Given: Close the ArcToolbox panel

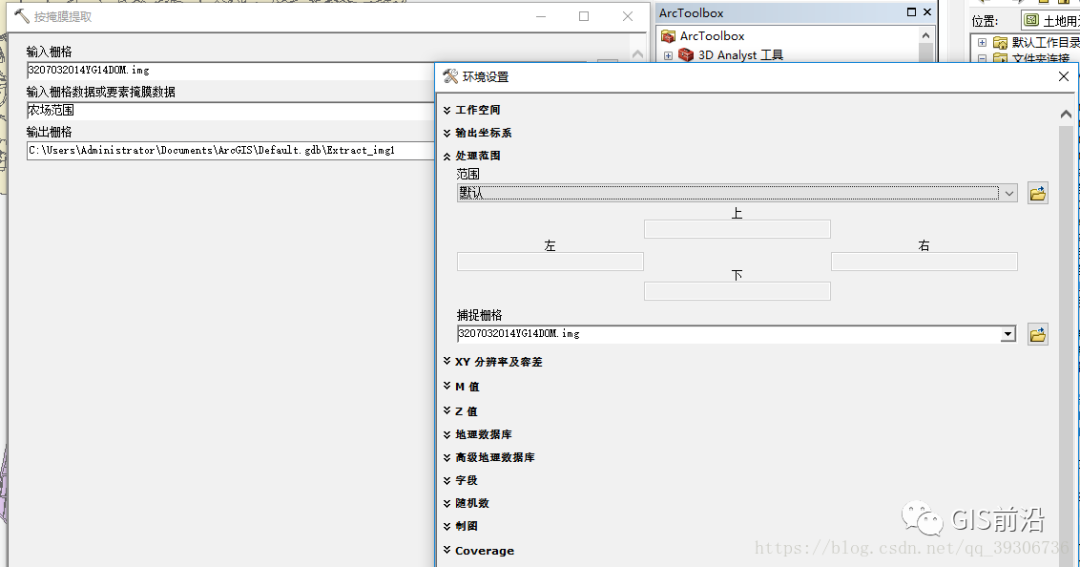Looking at the screenshot, I should point(927,12).
